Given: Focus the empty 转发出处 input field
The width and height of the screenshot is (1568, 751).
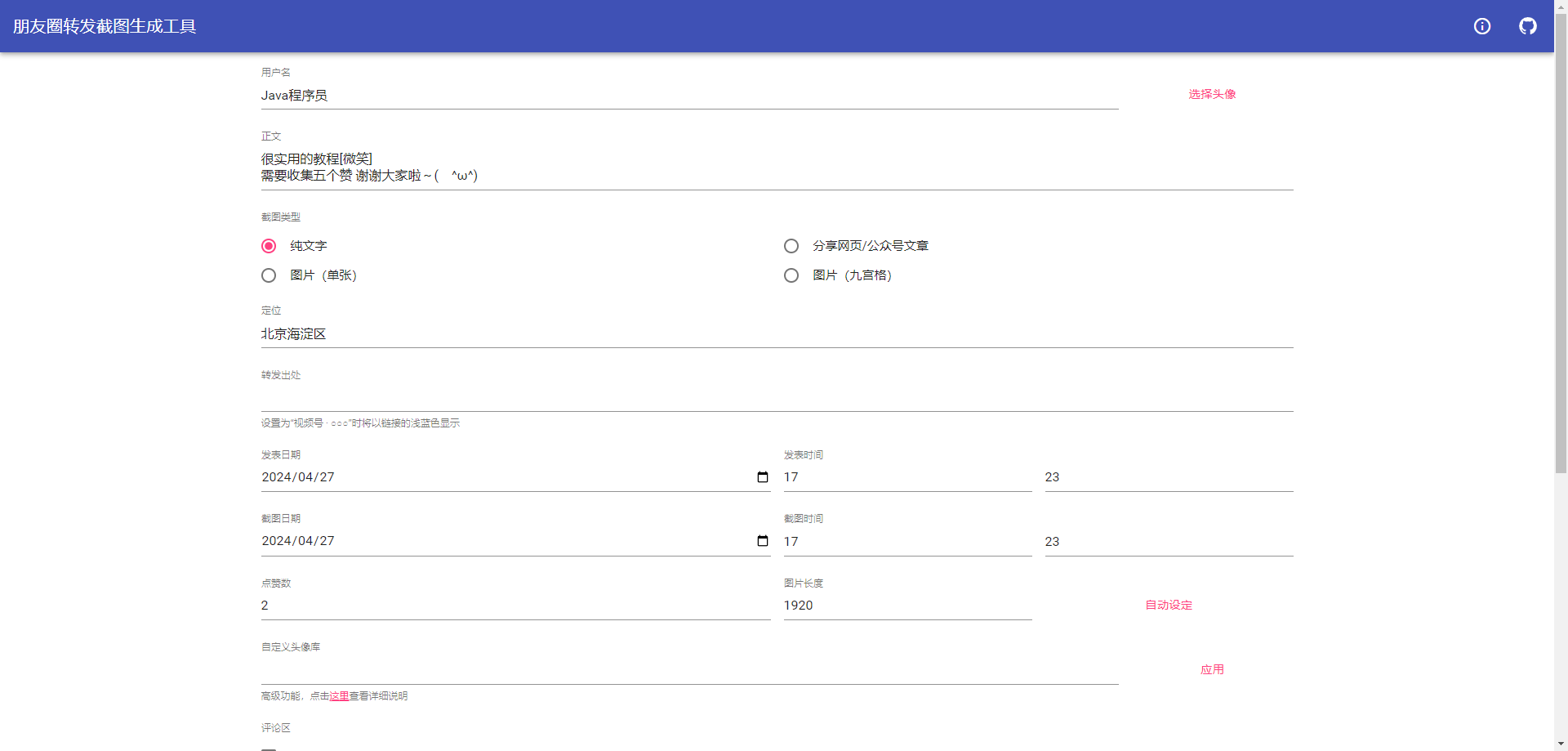Looking at the screenshot, I should coord(777,398).
